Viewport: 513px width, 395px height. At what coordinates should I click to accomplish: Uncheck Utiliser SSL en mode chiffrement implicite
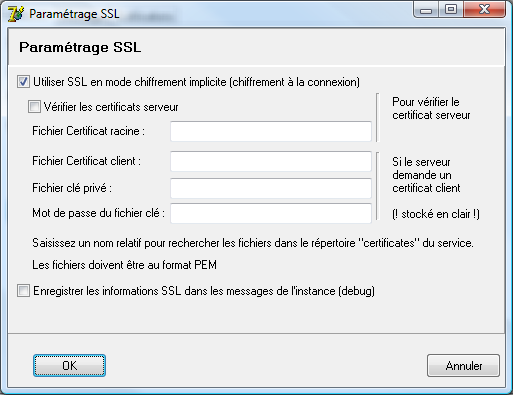tap(23, 82)
